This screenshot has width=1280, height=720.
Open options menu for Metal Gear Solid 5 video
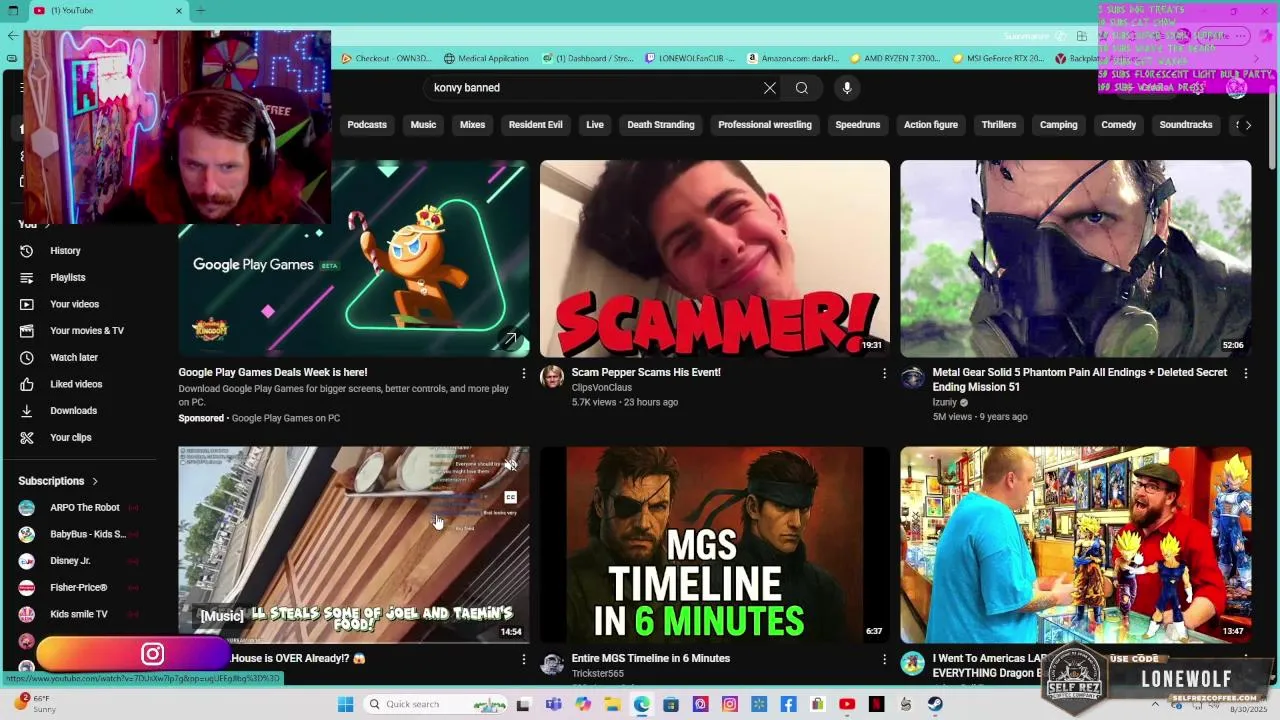pos(1245,373)
